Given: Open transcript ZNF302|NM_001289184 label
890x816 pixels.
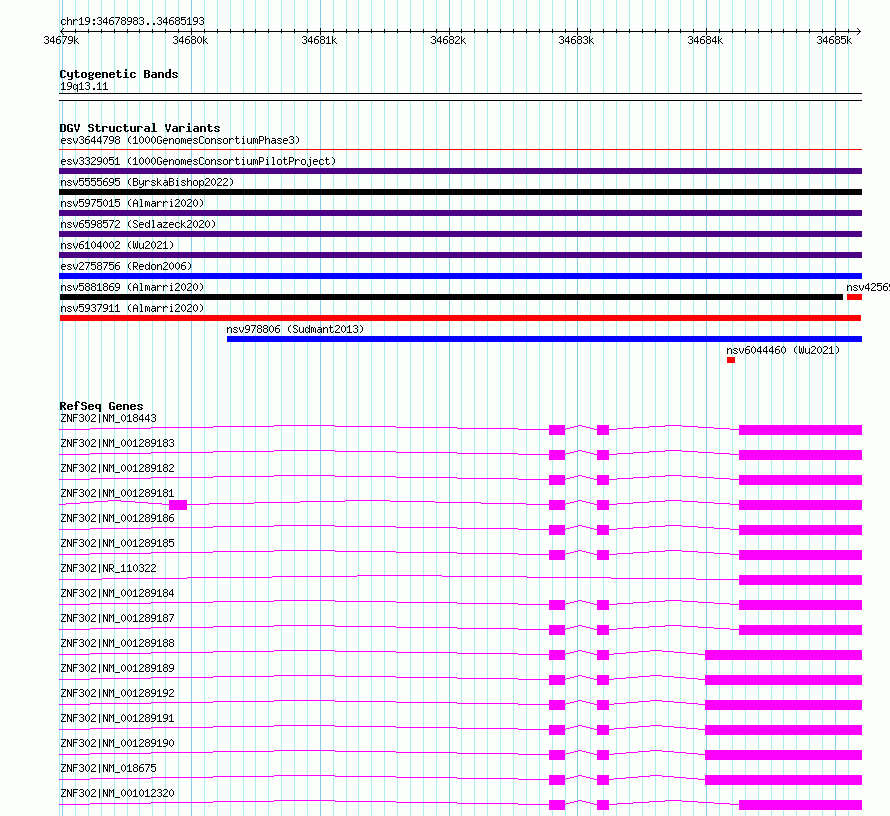Looking at the screenshot, I should pos(117,593).
